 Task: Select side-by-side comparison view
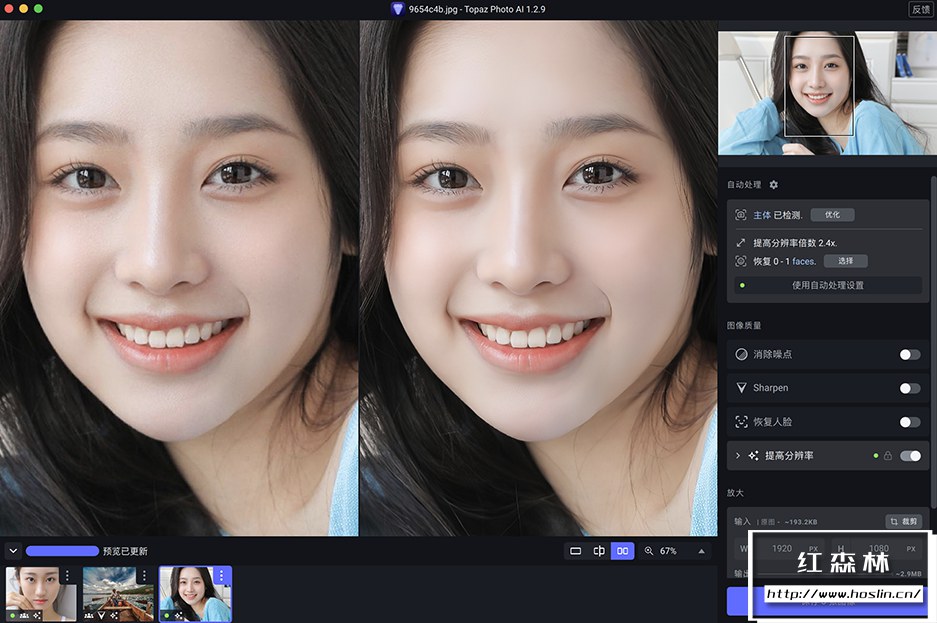pyautogui.click(x=622, y=551)
